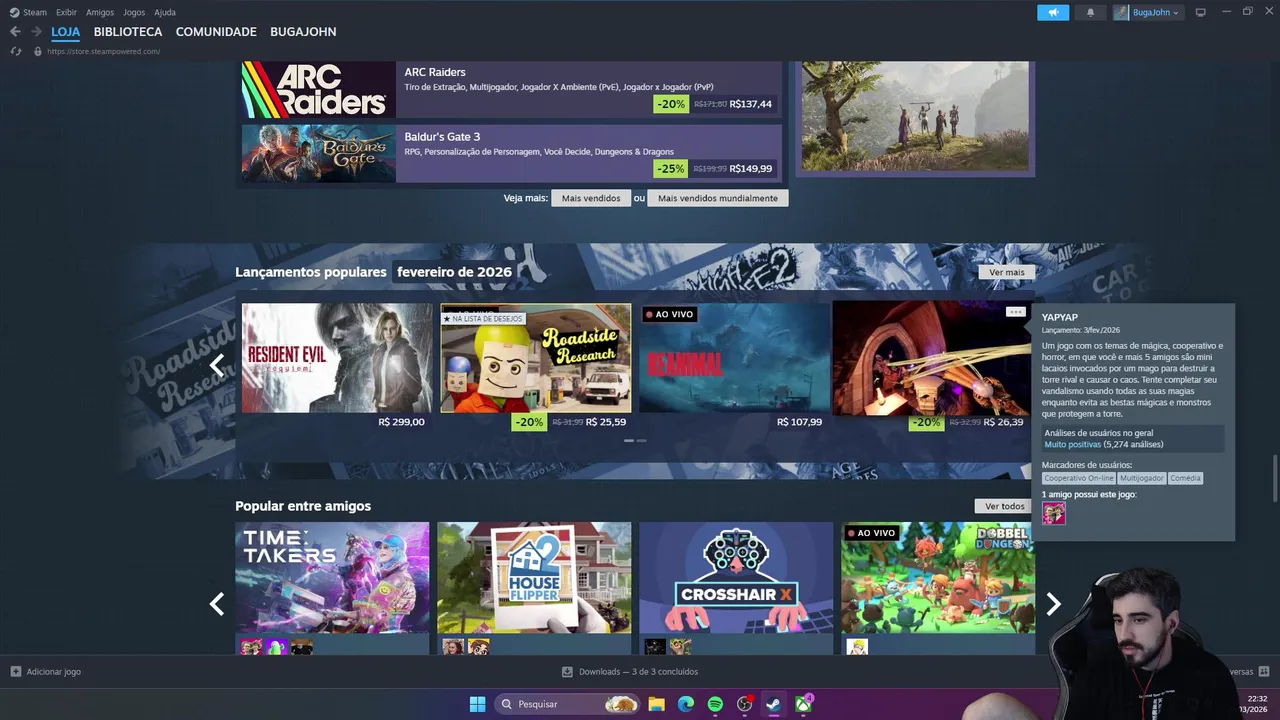1280x720 pixels.
Task: Open the Reanimal live capsule
Action: click(734, 357)
